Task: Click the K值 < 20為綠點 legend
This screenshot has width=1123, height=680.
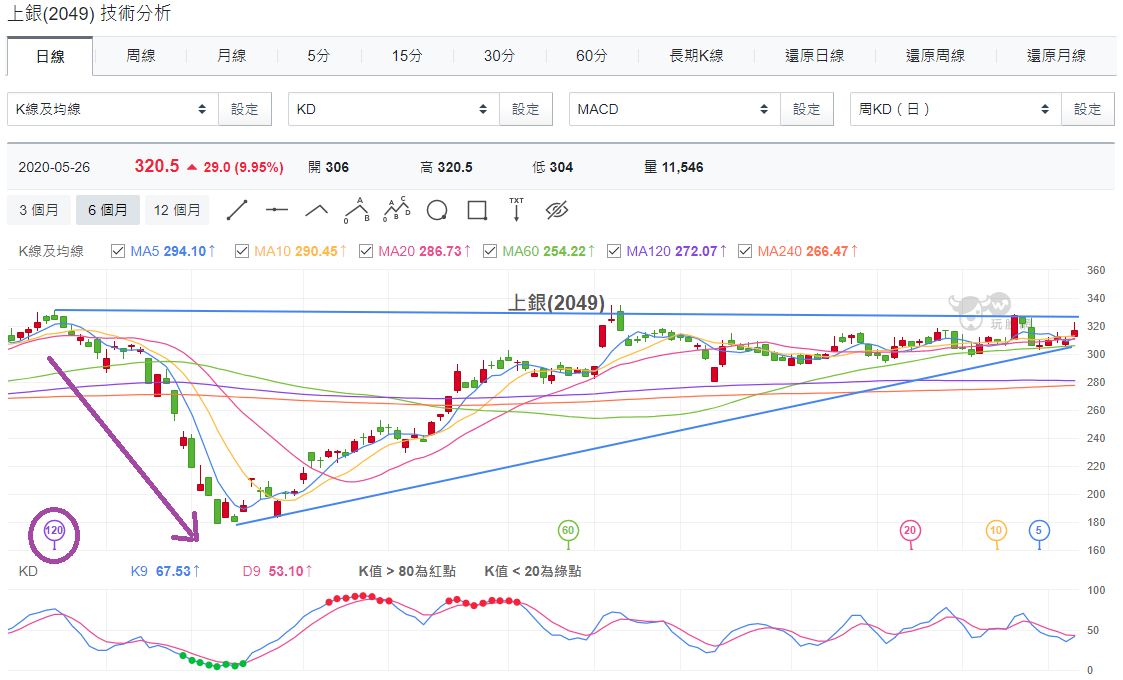Action: (533, 571)
